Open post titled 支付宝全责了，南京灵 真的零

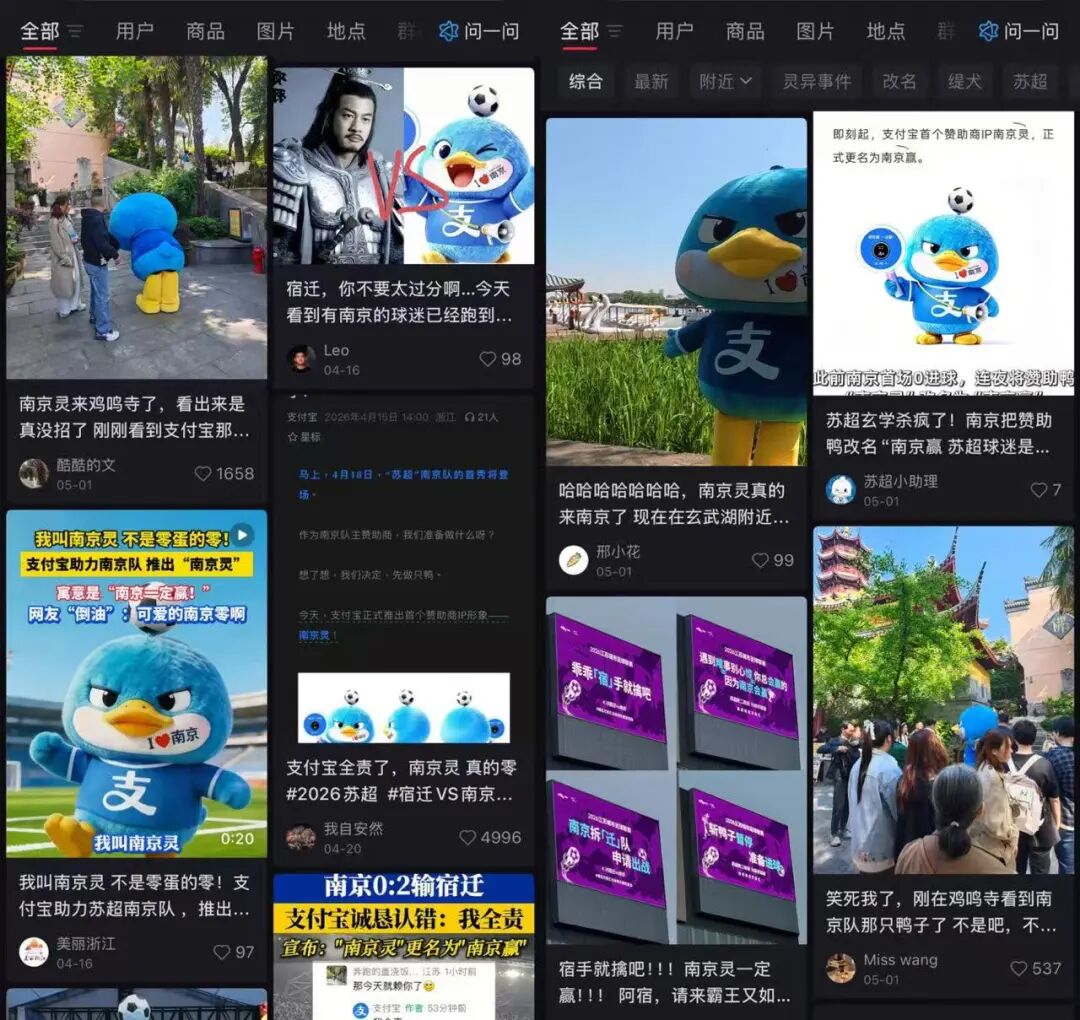pos(401,780)
